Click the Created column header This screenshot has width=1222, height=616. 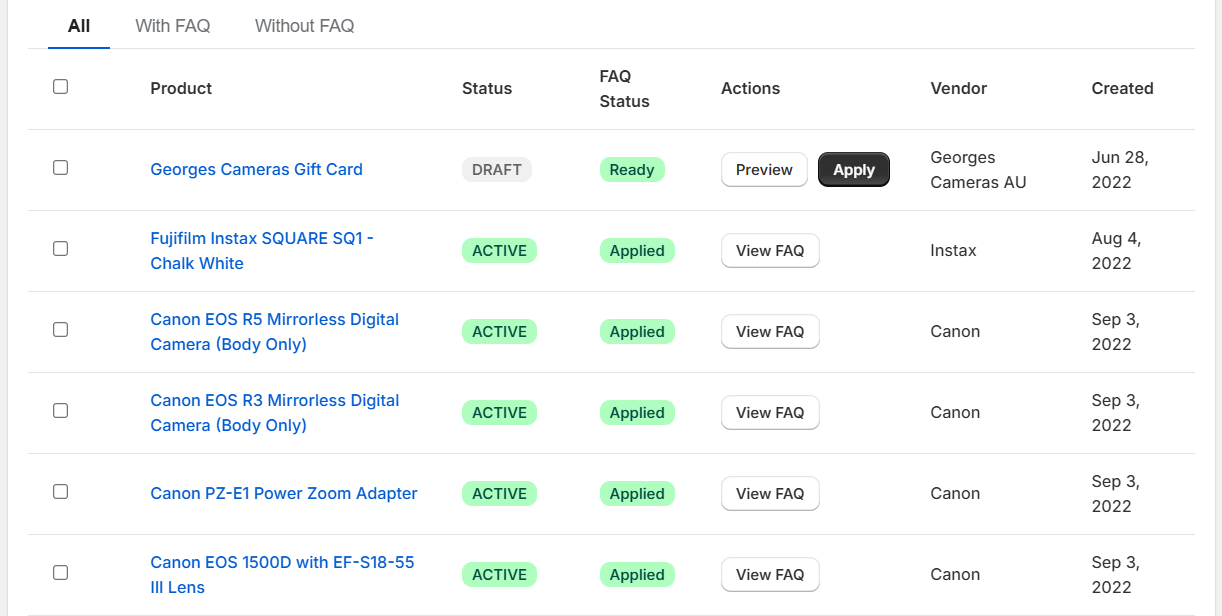coord(1122,88)
